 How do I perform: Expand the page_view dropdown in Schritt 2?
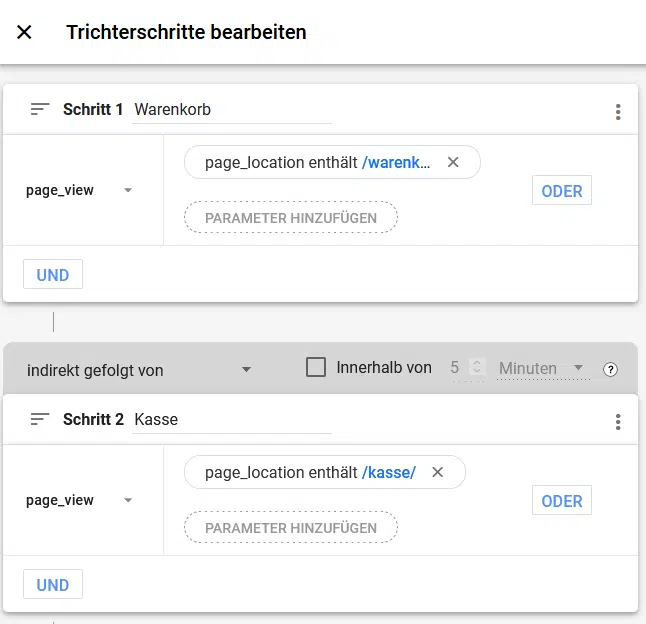79,500
